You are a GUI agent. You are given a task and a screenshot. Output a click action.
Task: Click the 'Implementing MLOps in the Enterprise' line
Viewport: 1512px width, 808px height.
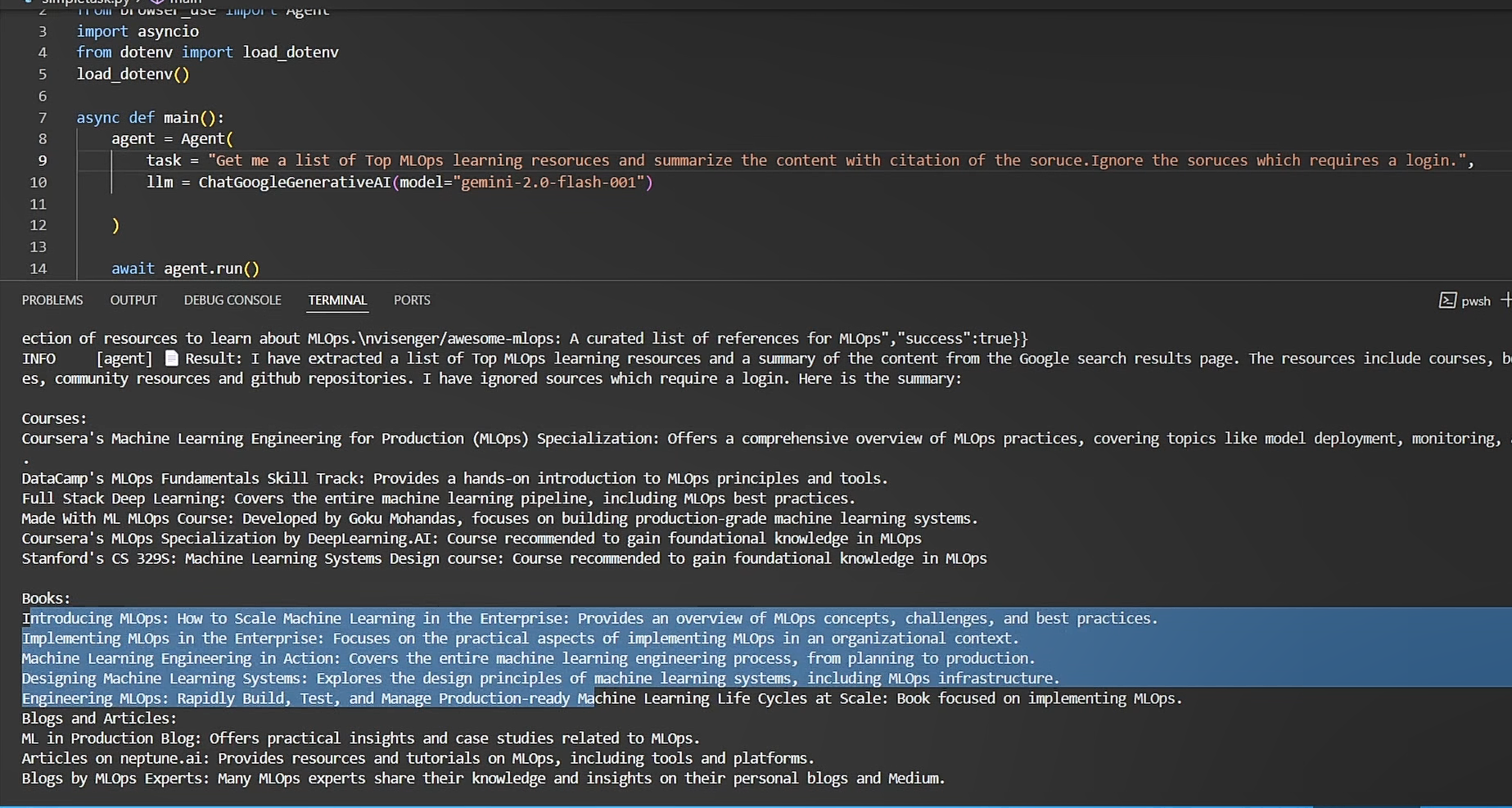click(521, 639)
